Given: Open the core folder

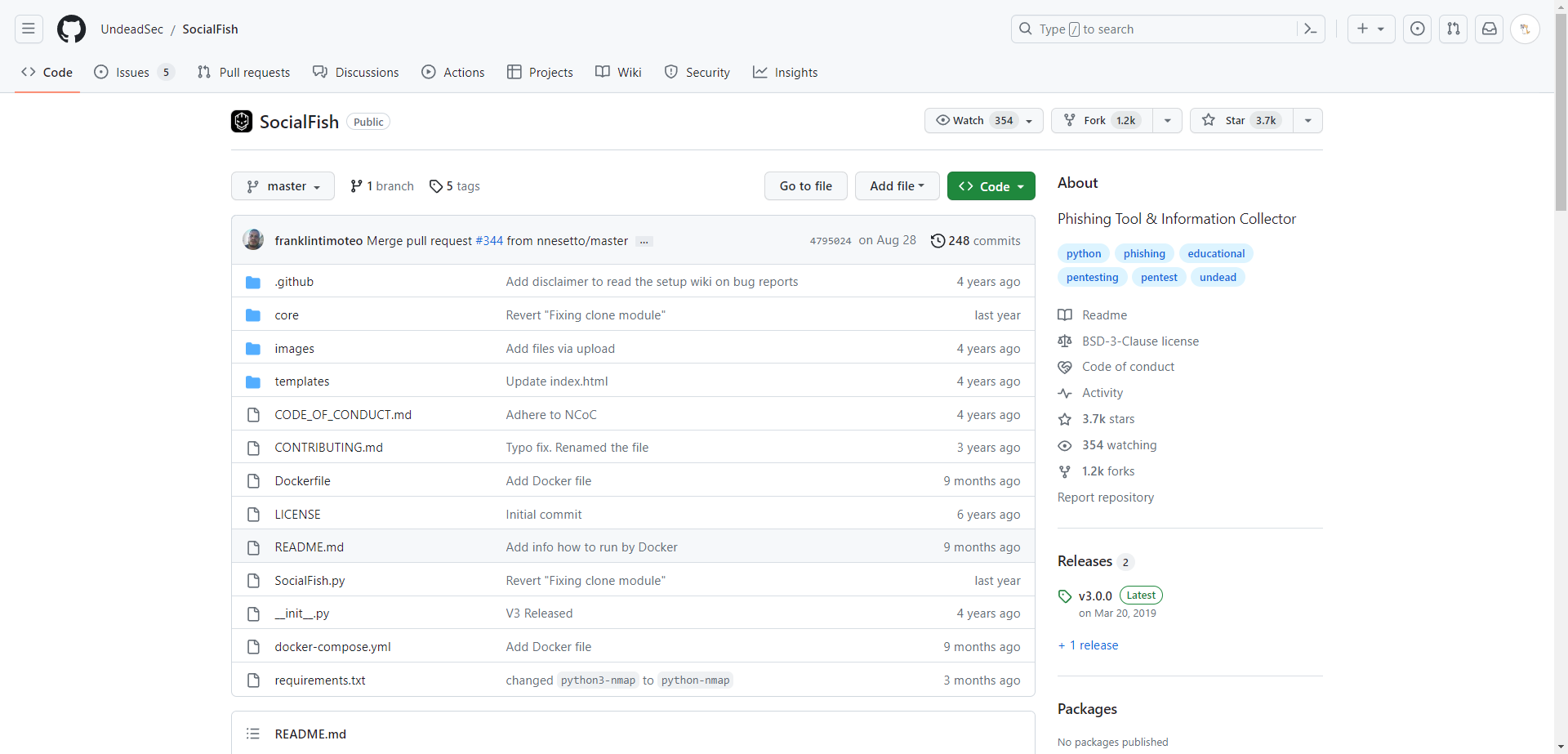Looking at the screenshot, I should pos(287,315).
